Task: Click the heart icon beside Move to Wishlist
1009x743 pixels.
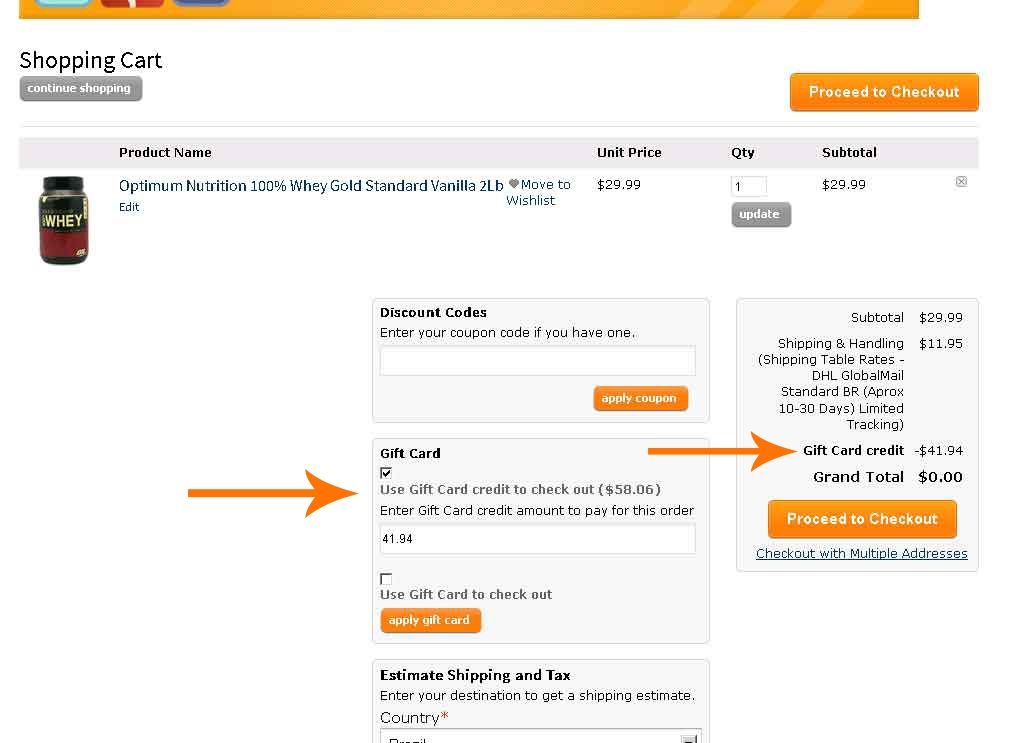Action: [x=514, y=184]
